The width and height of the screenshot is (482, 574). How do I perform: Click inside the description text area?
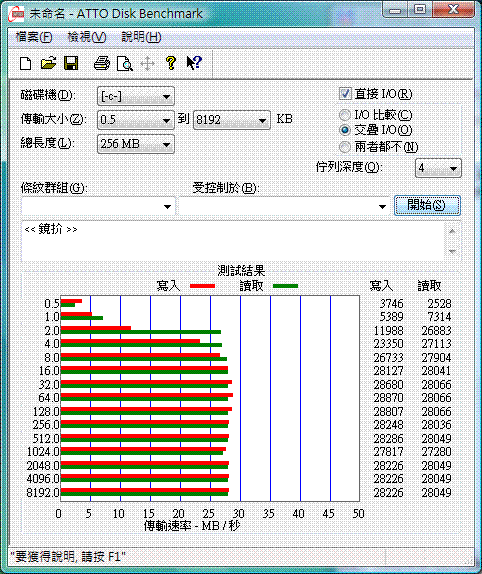pos(233,242)
